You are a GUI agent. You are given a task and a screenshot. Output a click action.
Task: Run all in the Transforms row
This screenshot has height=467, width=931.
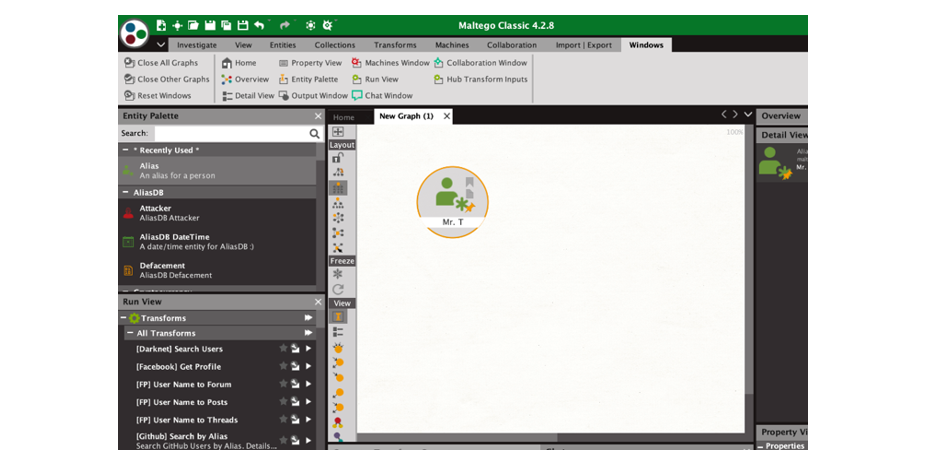(308, 318)
